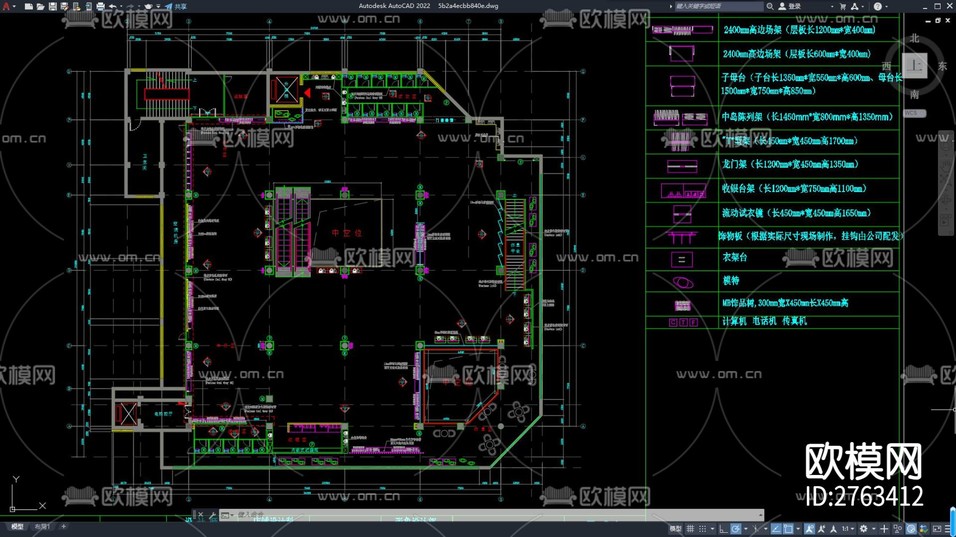Click the Share (共享) button
Viewport: 956px width, 537px height.
[176, 6]
